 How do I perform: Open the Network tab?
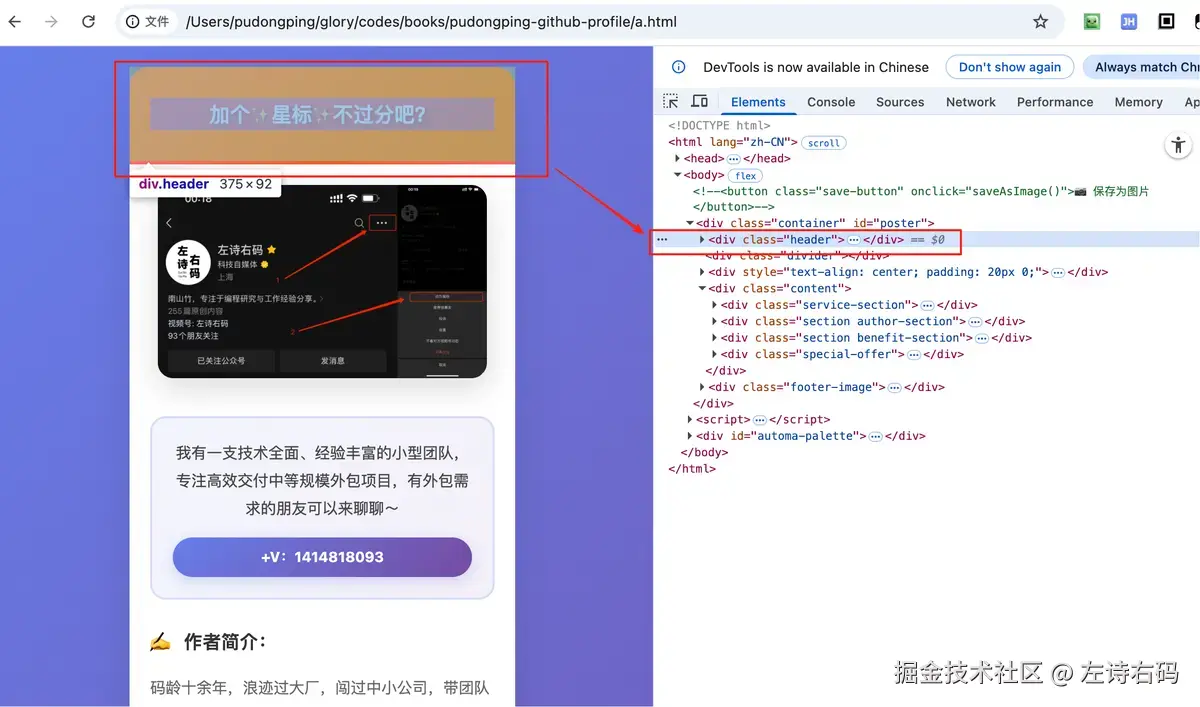(x=971, y=102)
